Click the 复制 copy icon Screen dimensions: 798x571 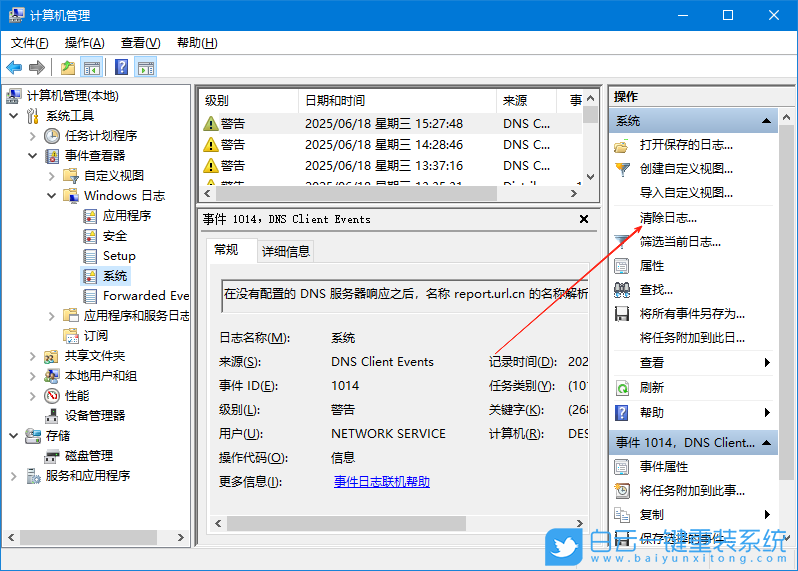point(621,515)
